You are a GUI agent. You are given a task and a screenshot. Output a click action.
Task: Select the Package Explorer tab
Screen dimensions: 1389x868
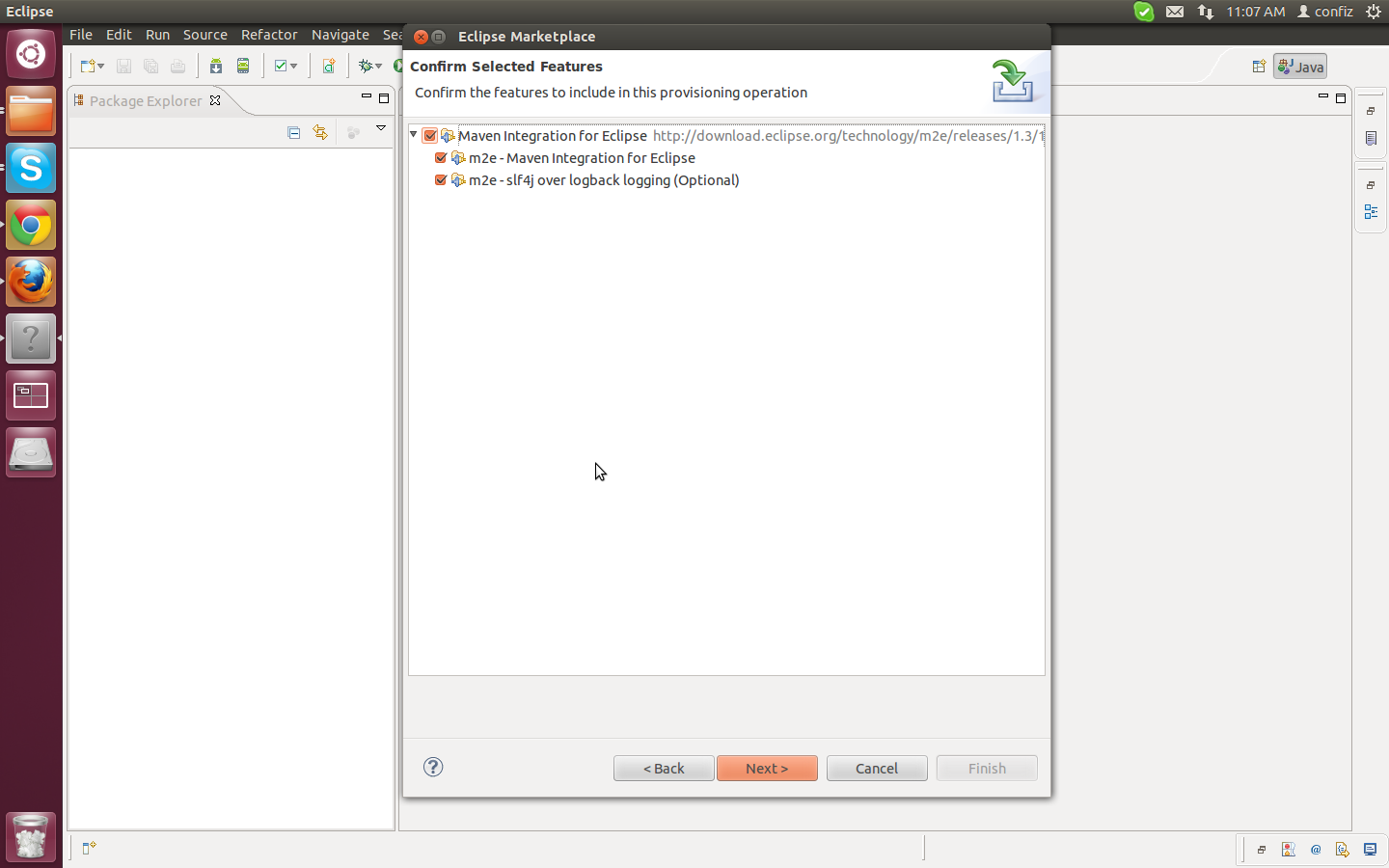(146, 100)
